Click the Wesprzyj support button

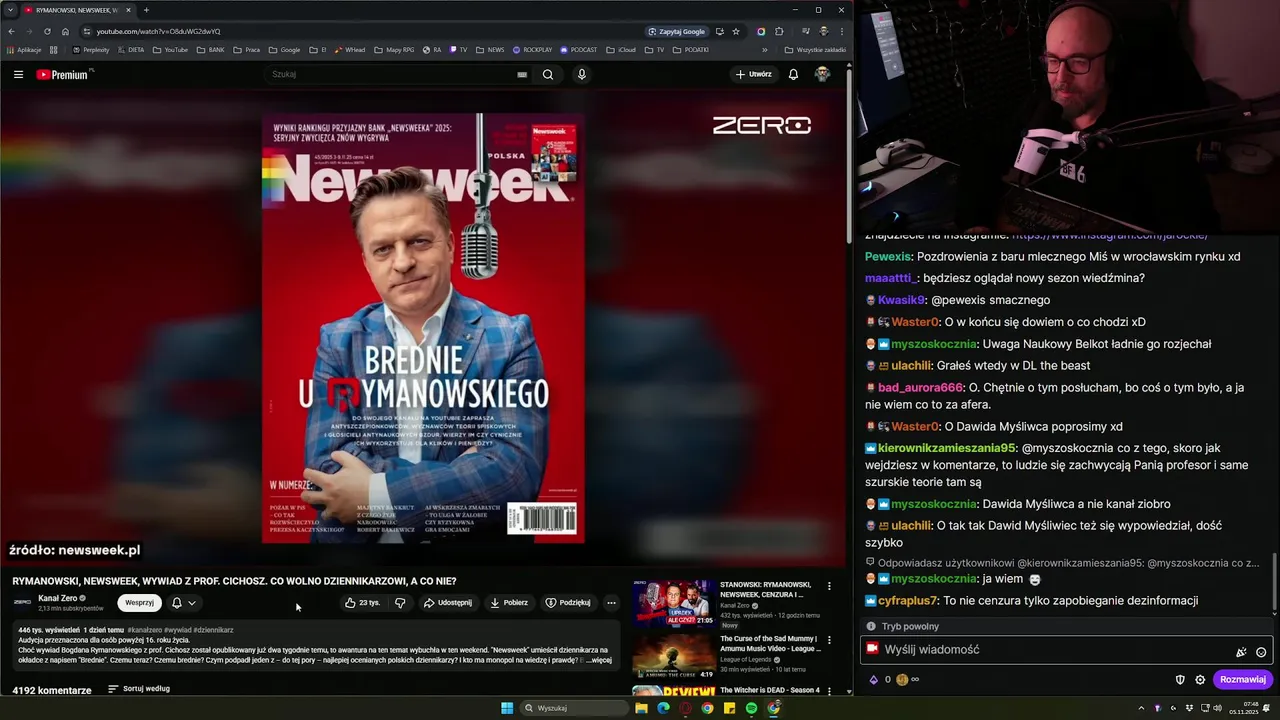(139, 603)
